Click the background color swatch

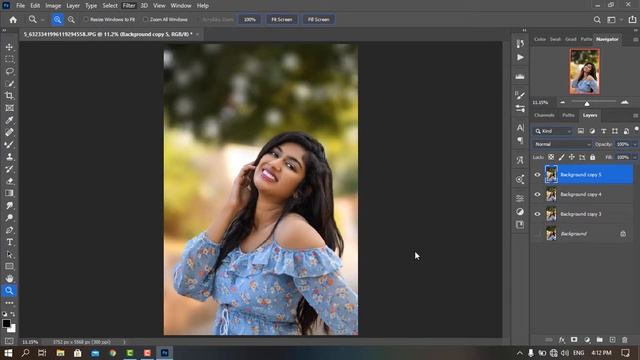pos(13,329)
